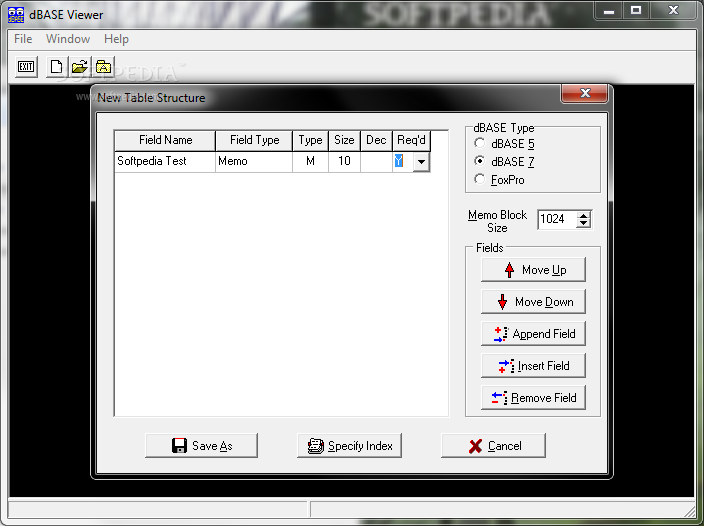Click the 'Memo' field type cell

(254, 161)
